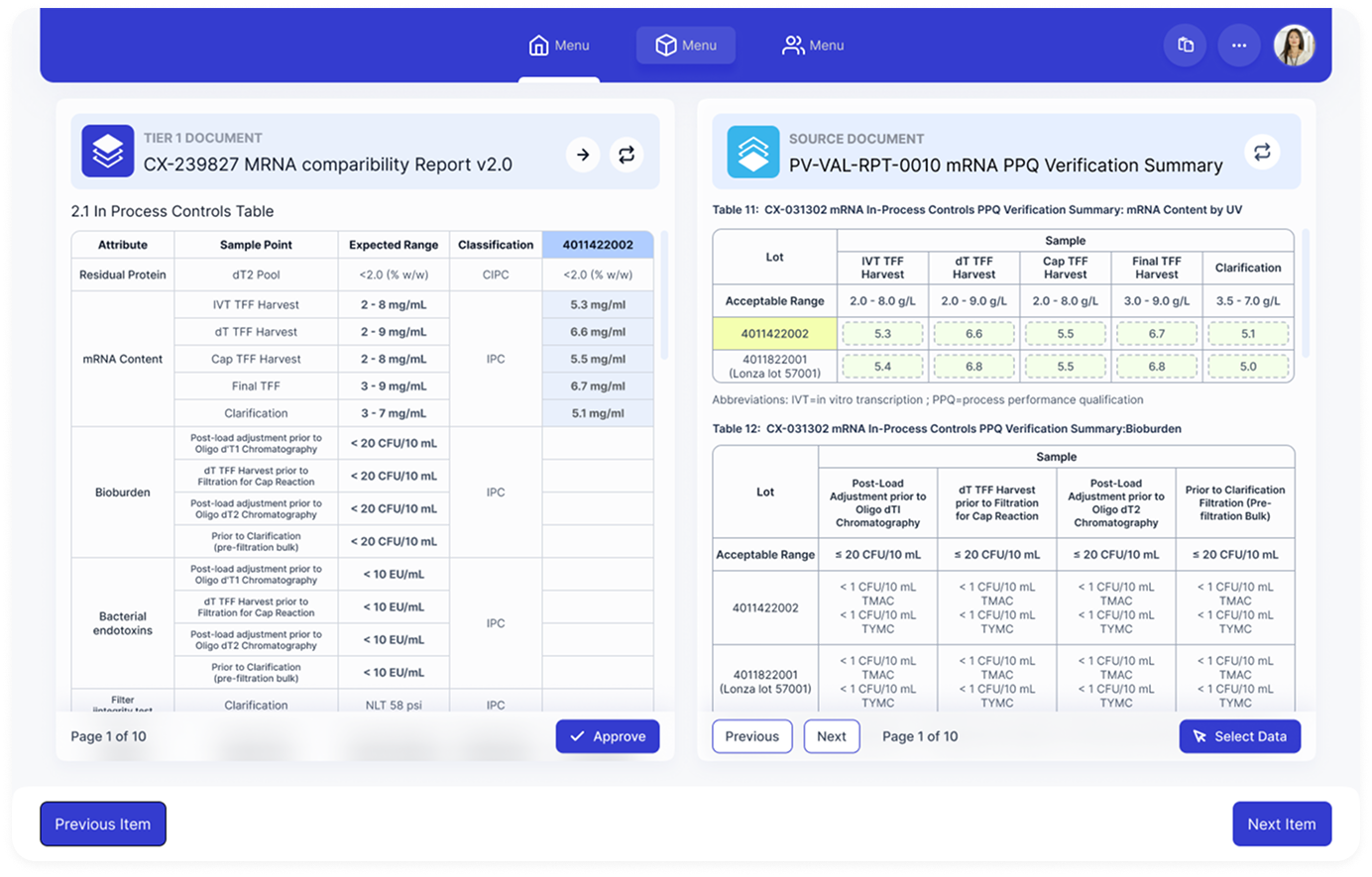
Task: Select the 6.6 dT TFF Harvest value in Table 11
Action: pos(973,333)
